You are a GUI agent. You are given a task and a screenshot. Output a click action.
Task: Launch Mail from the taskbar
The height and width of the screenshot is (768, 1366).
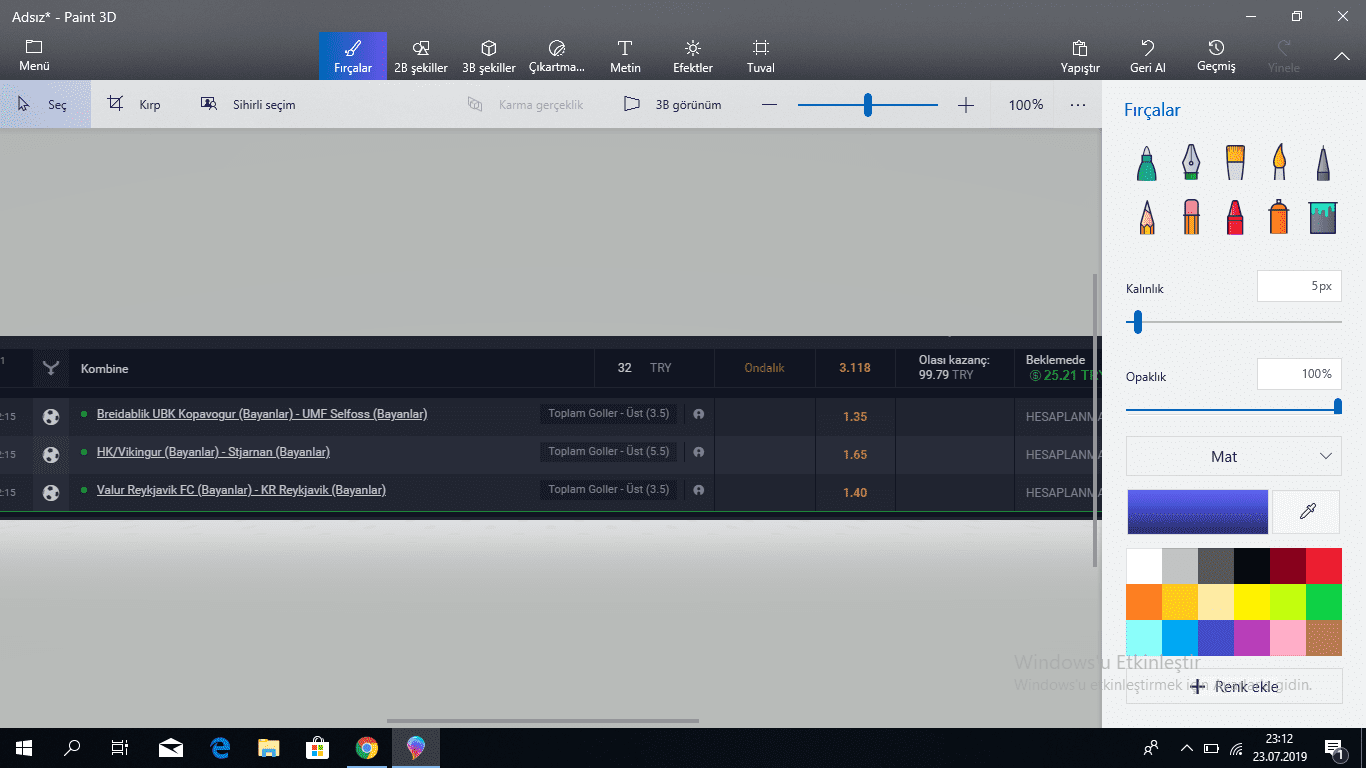pos(171,748)
